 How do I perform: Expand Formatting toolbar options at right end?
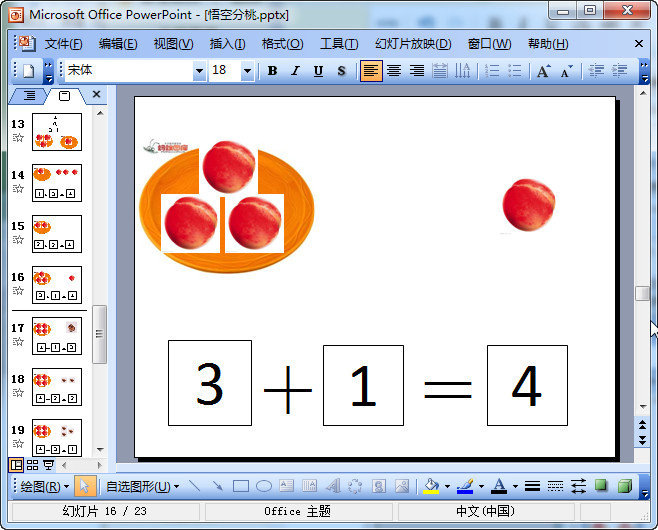pos(644,72)
